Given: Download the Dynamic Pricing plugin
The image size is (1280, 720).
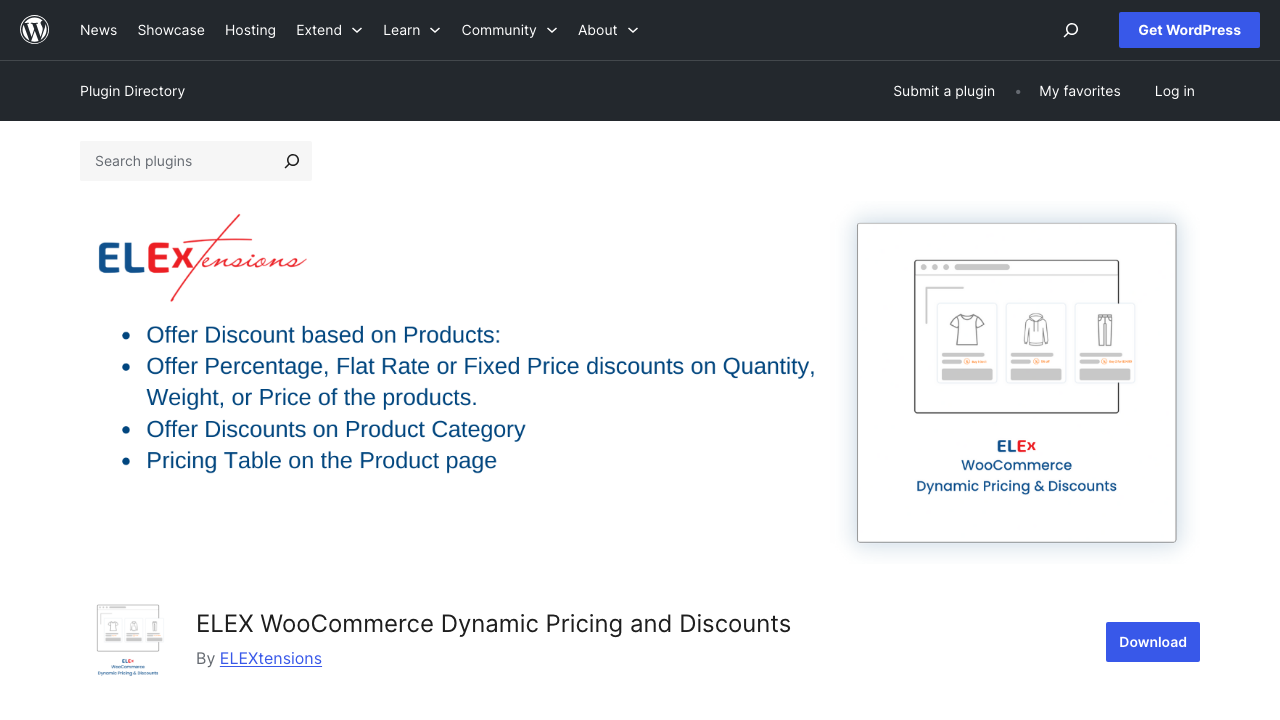Looking at the screenshot, I should coord(1152,641).
